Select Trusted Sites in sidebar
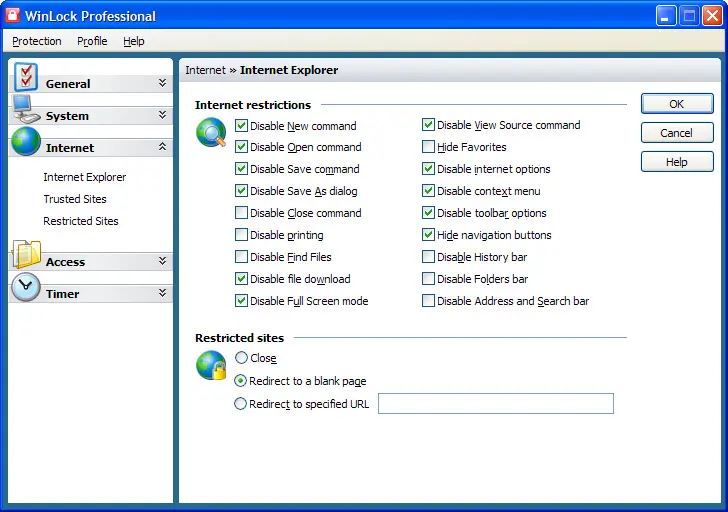 tap(75, 199)
